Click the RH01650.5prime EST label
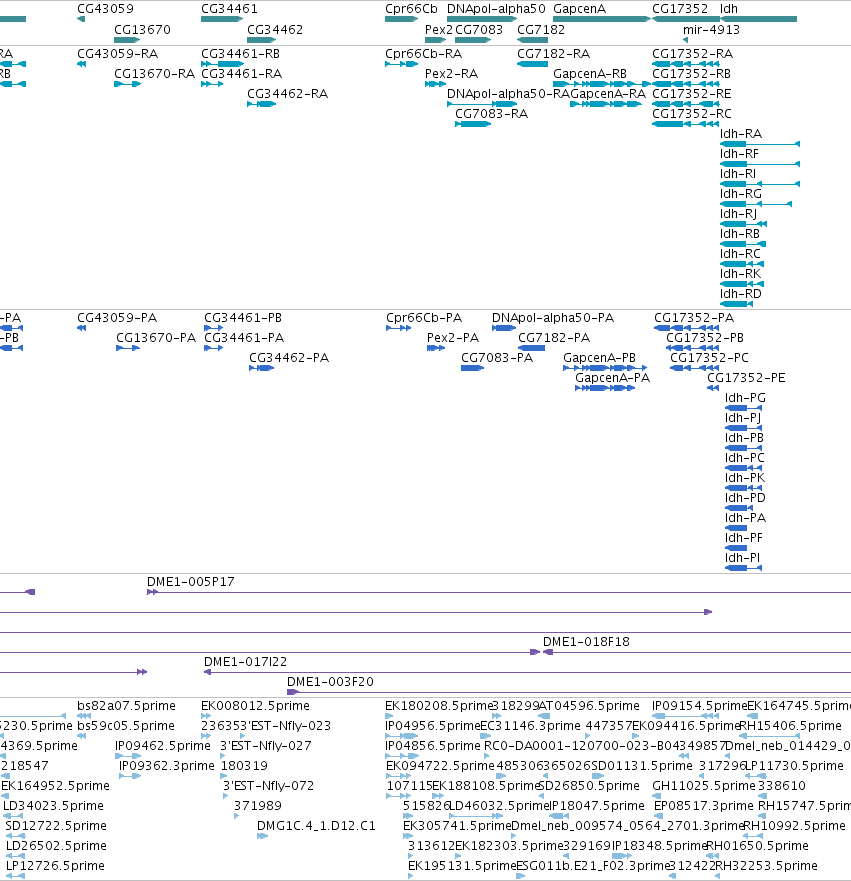851x881 pixels. pyautogui.click(x=757, y=846)
